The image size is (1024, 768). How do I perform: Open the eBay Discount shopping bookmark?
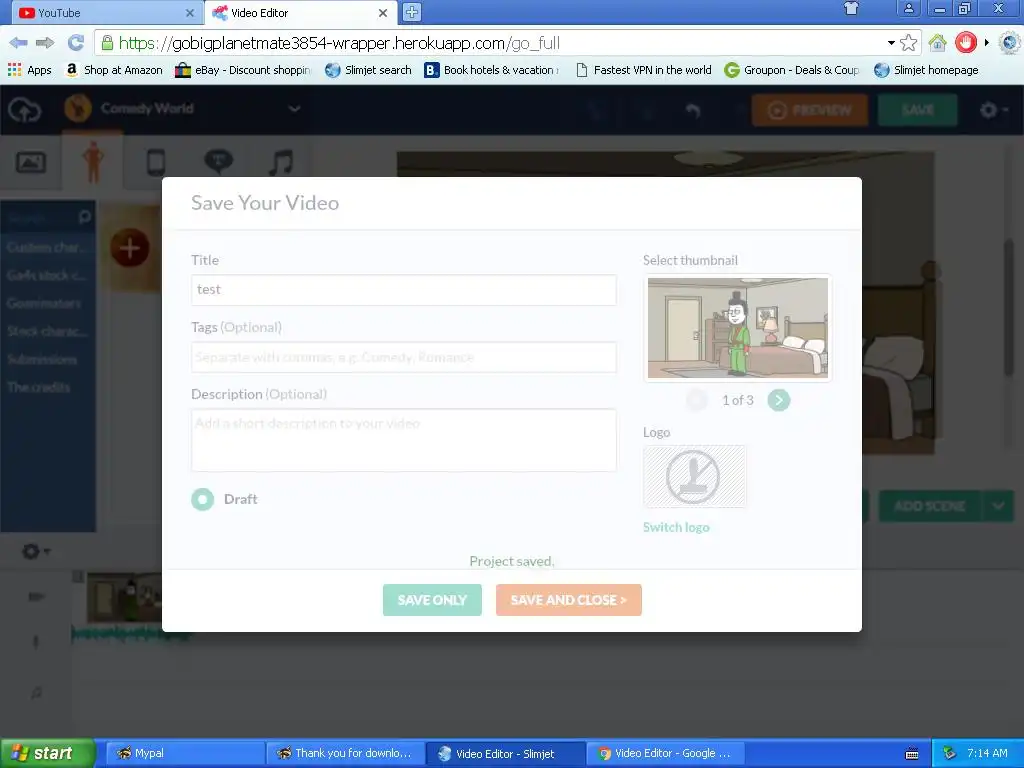[x=244, y=70]
